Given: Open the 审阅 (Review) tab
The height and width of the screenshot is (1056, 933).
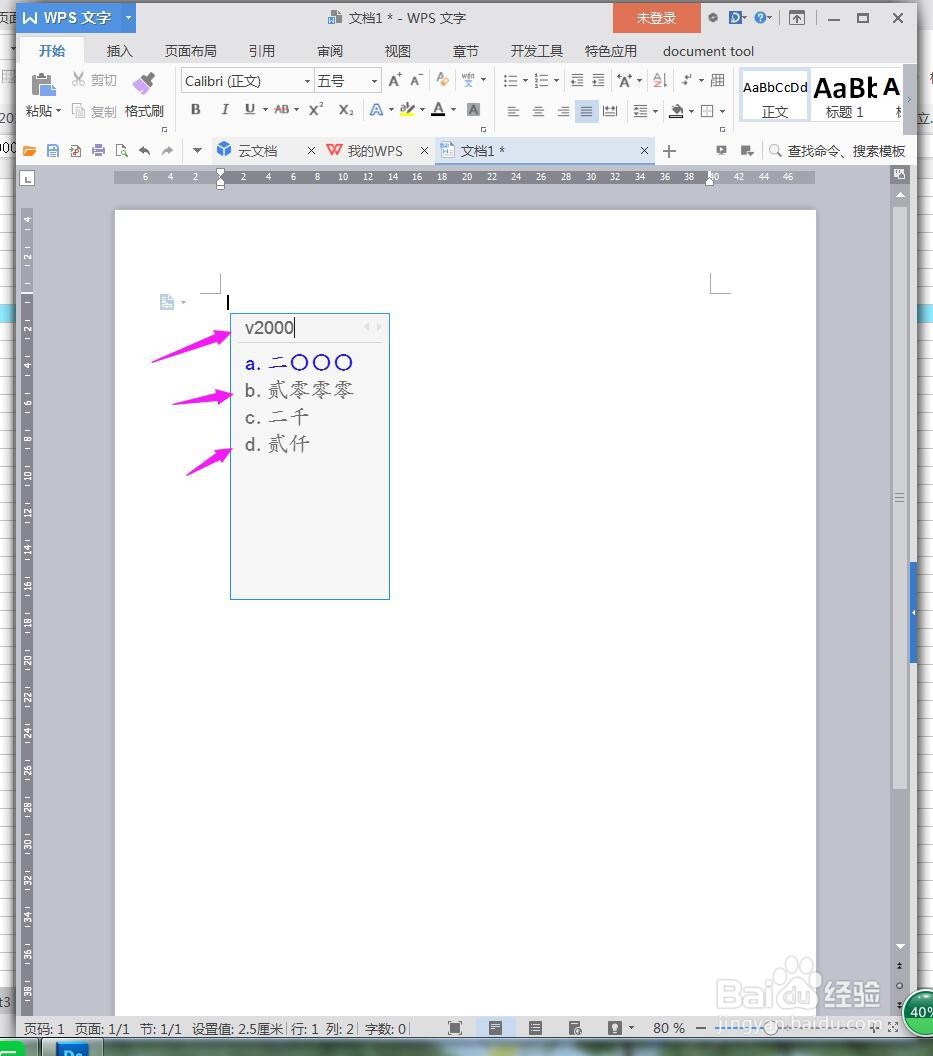Looking at the screenshot, I should [329, 51].
